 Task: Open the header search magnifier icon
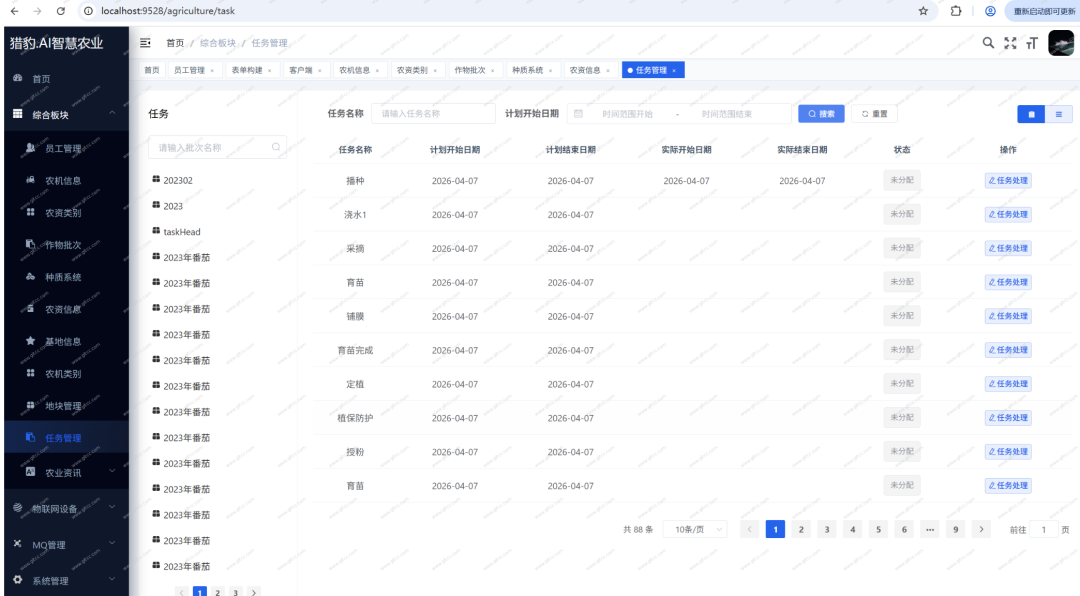click(x=988, y=43)
